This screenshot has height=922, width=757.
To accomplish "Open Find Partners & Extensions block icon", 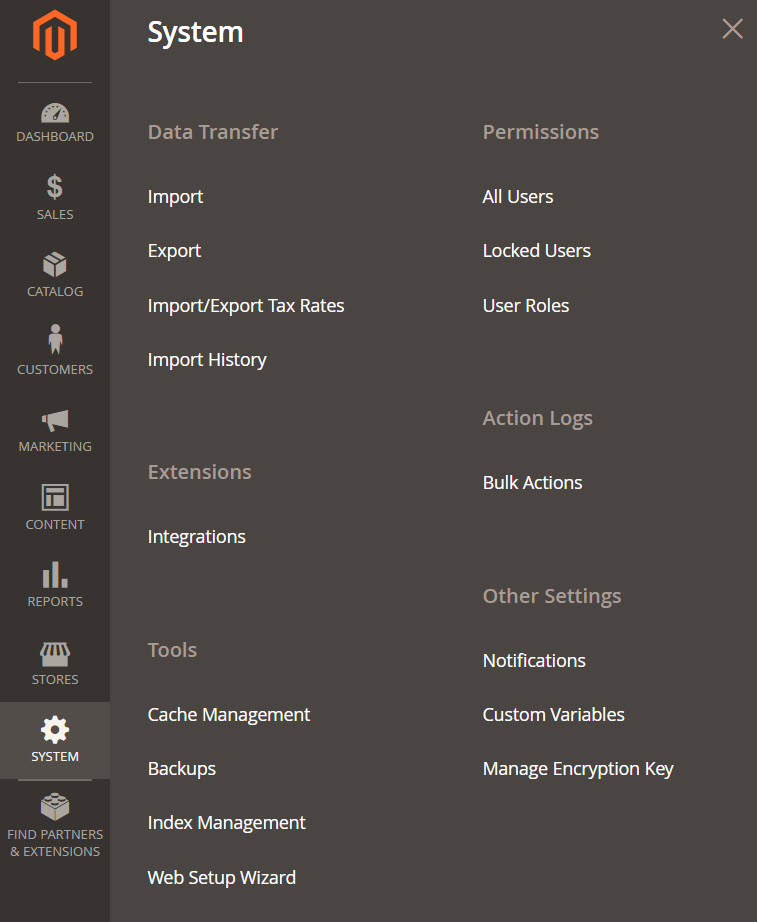I will click(x=55, y=807).
